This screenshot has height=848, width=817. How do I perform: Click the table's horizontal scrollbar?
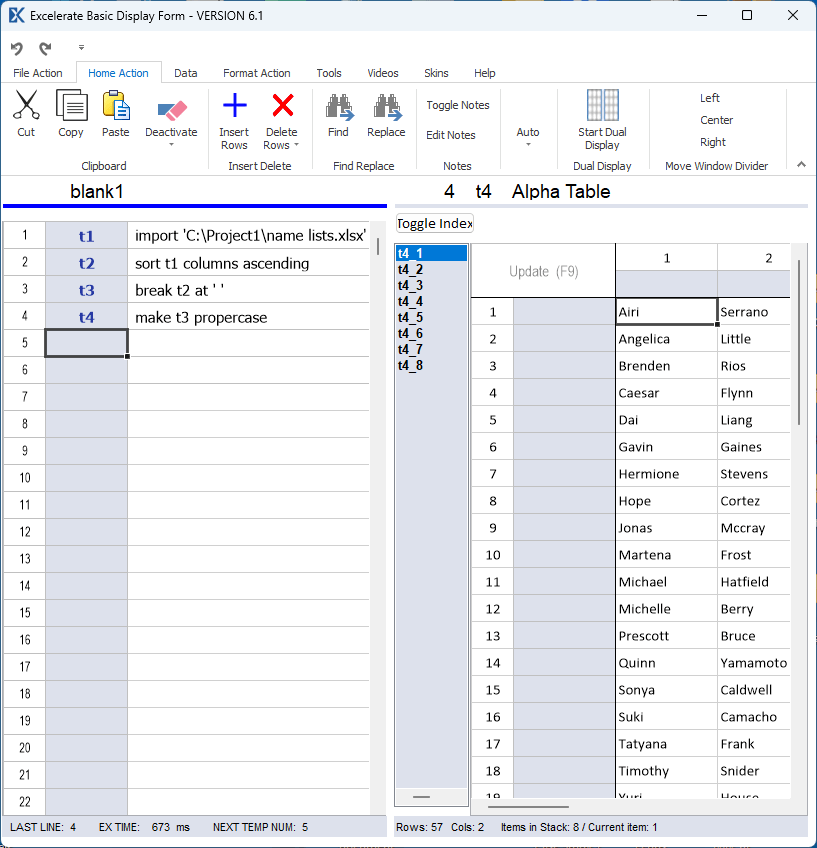528,806
